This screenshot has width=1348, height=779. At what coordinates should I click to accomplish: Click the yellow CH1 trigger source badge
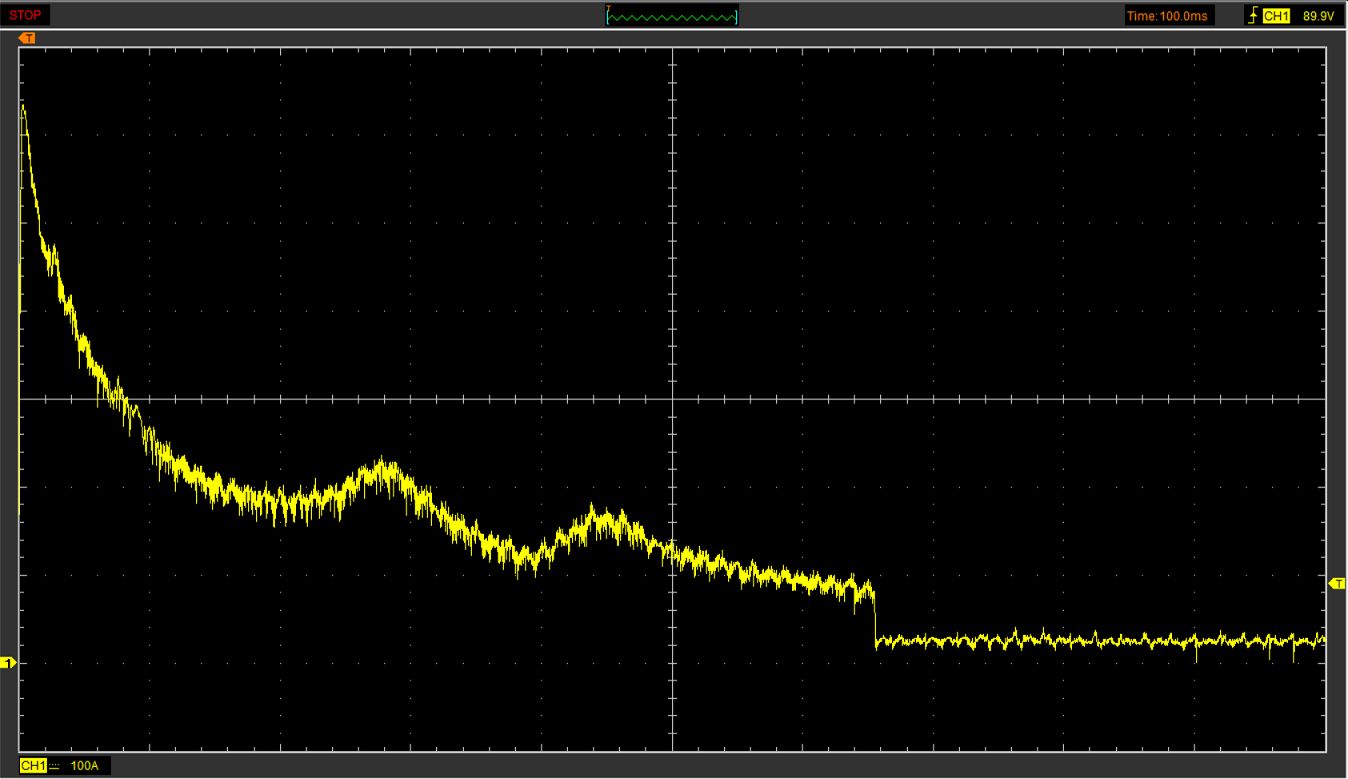pyautogui.click(x=1275, y=16)
